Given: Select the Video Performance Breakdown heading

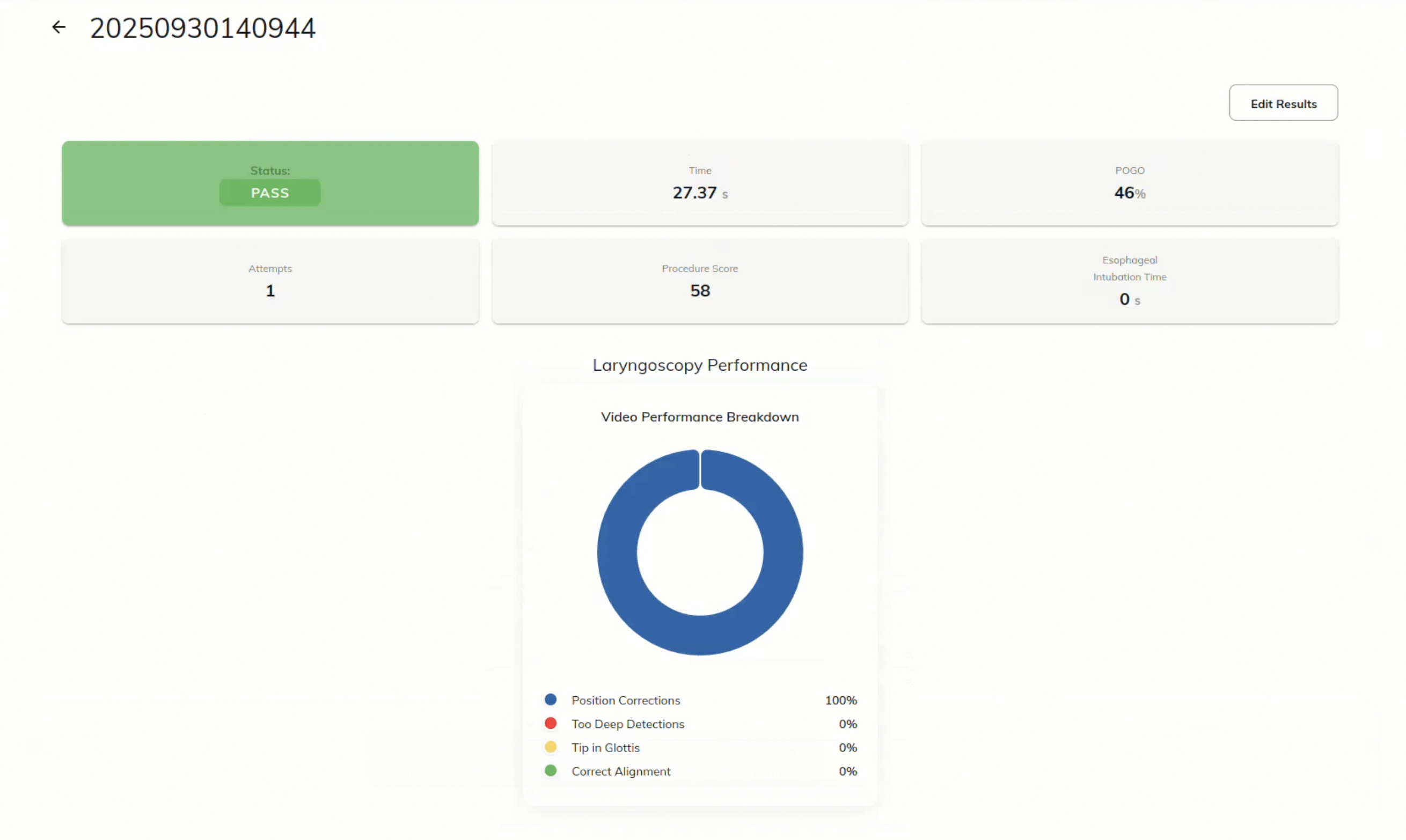Looking at the screenshot, I should [700, 417].
